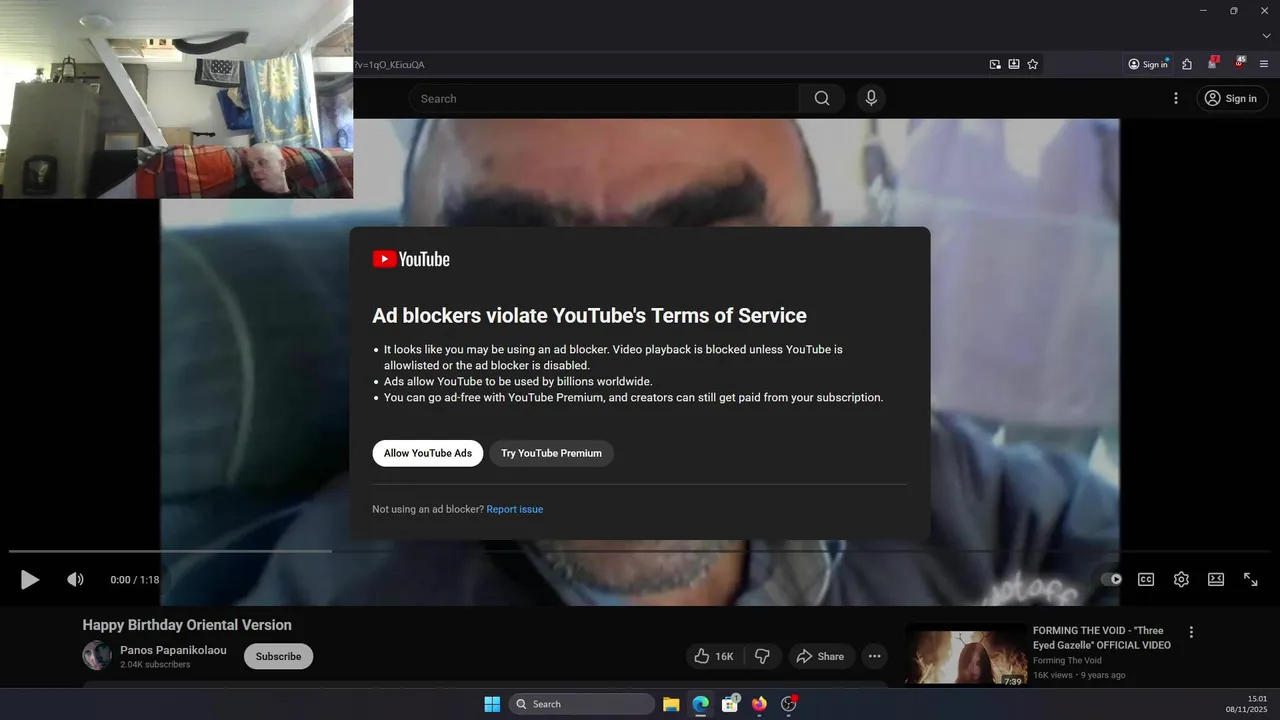
Task: Click the Try YouTube Premium button
Action: point(551,453)
